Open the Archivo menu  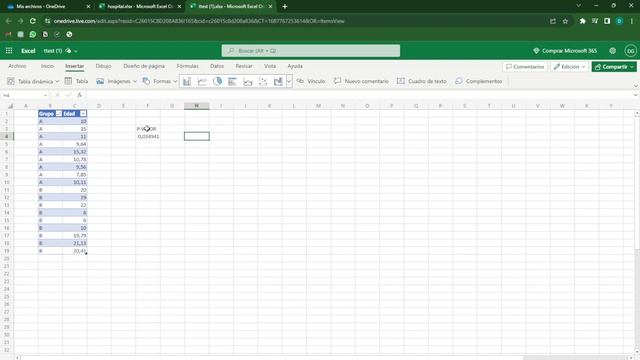(x=17, y=66)
